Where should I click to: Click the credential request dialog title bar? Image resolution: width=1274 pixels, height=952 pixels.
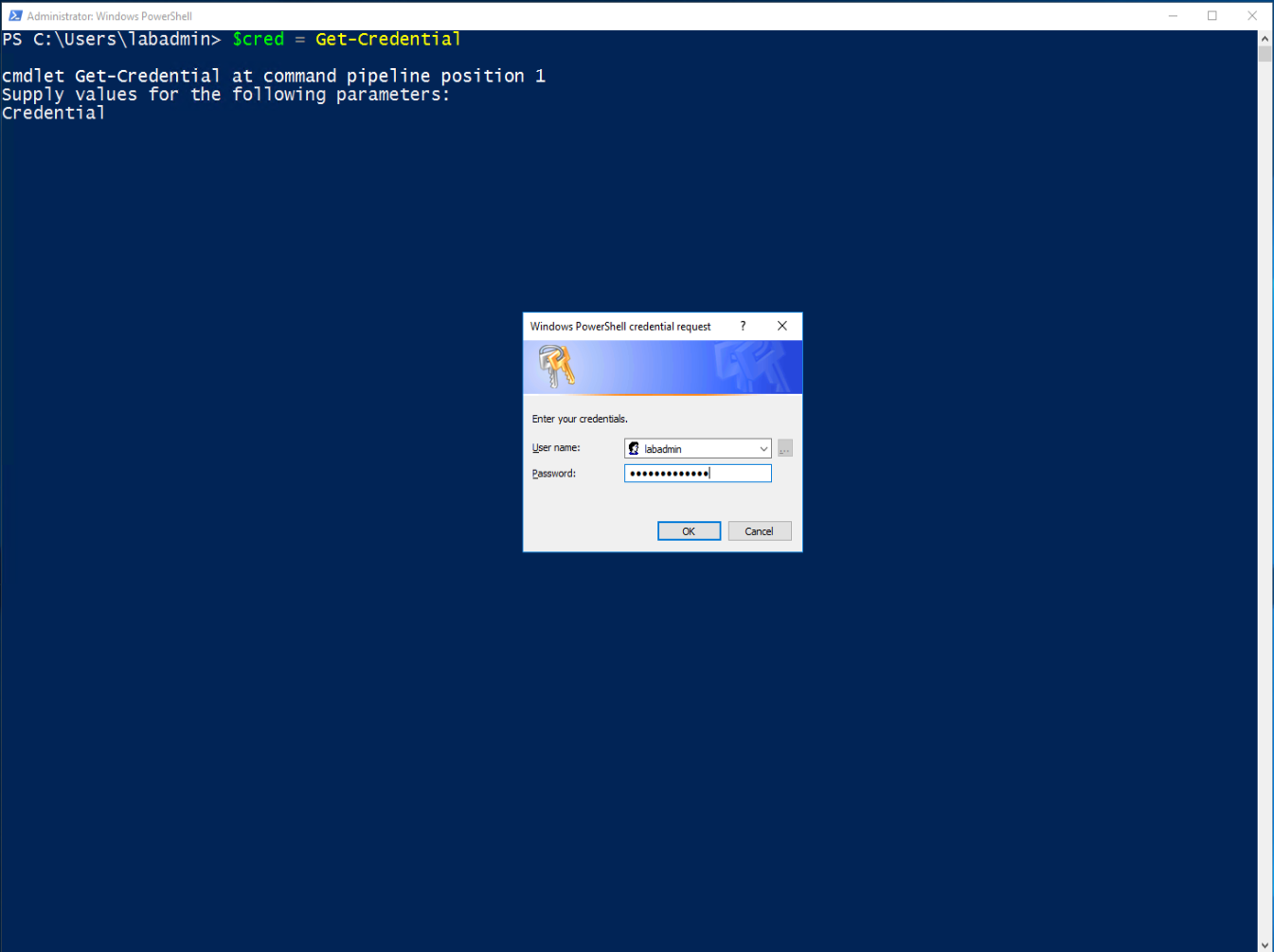click(620, 326)
